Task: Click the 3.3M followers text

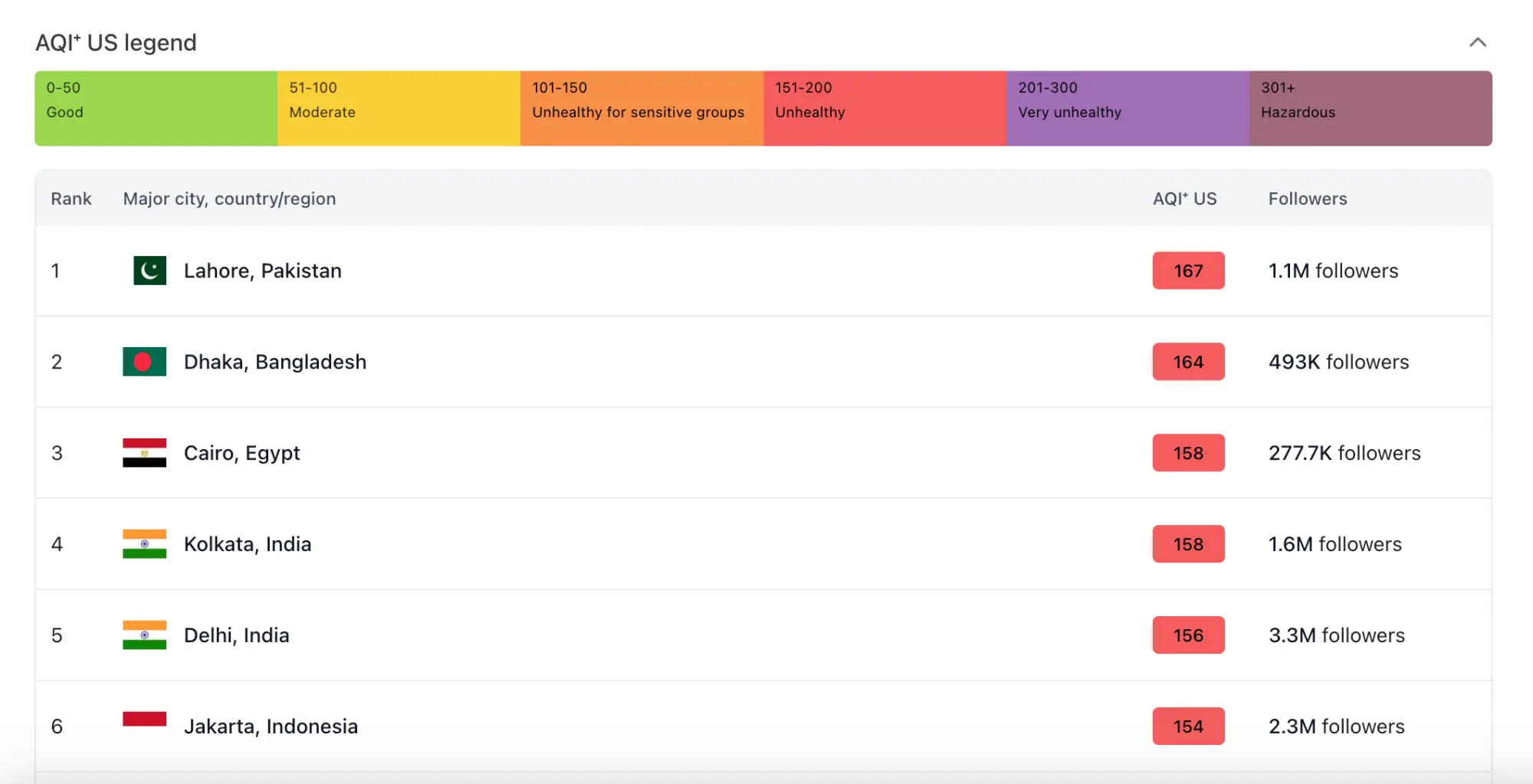Action: pos(1336,635)
